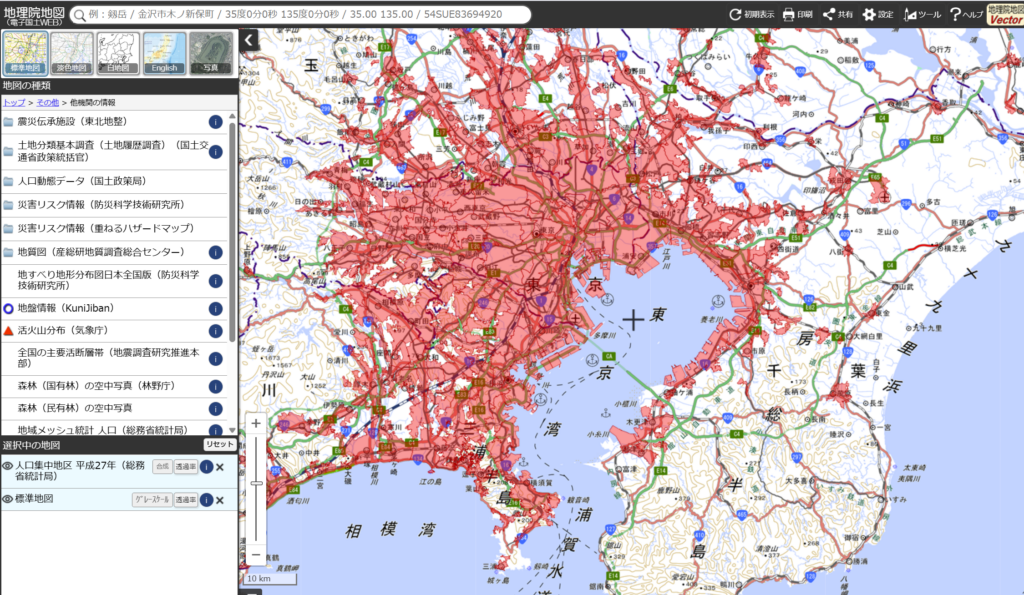Click the リセット button

coord(219,444)
